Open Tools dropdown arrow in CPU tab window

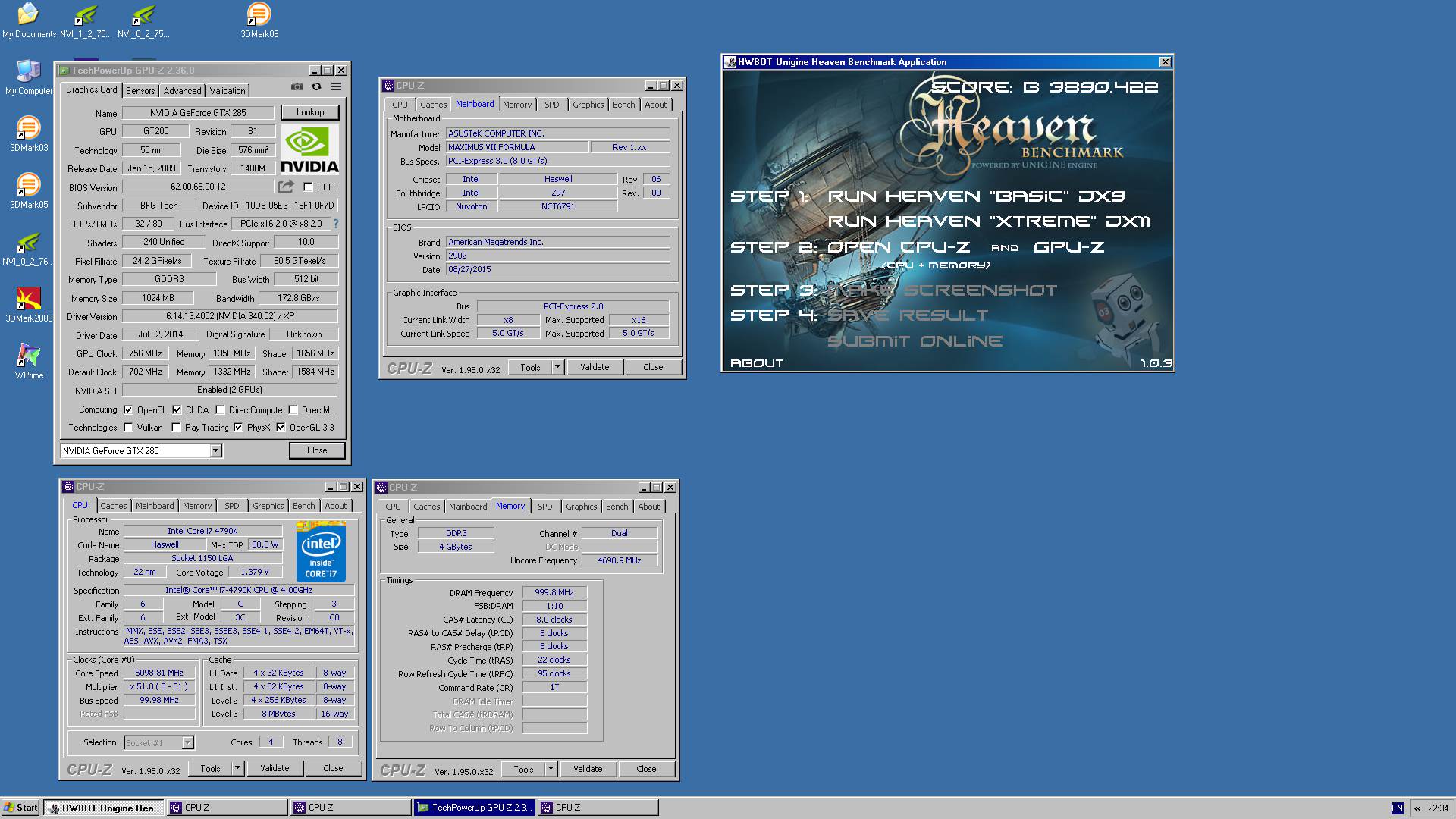pyautogui.click(x=237, y=768)
